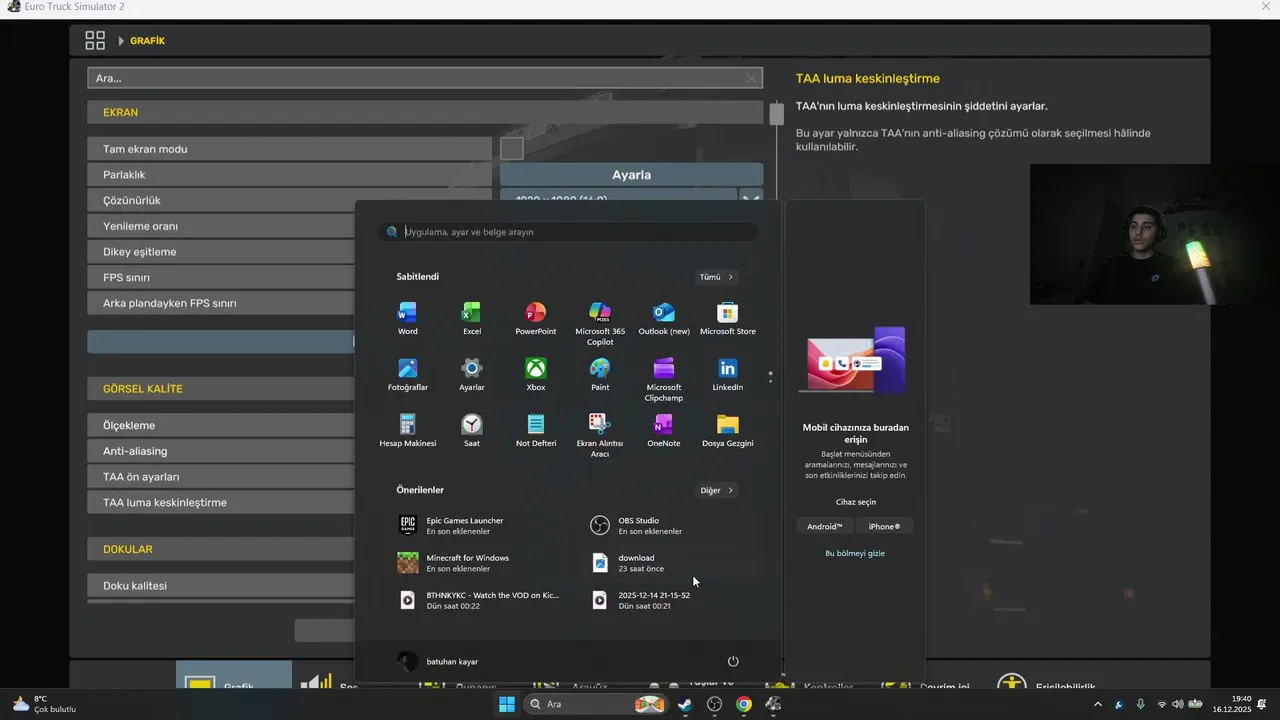Select the Anti-aliasing setting row
1280x720 pixels.
pyautogui.click(x=221, y=451)
